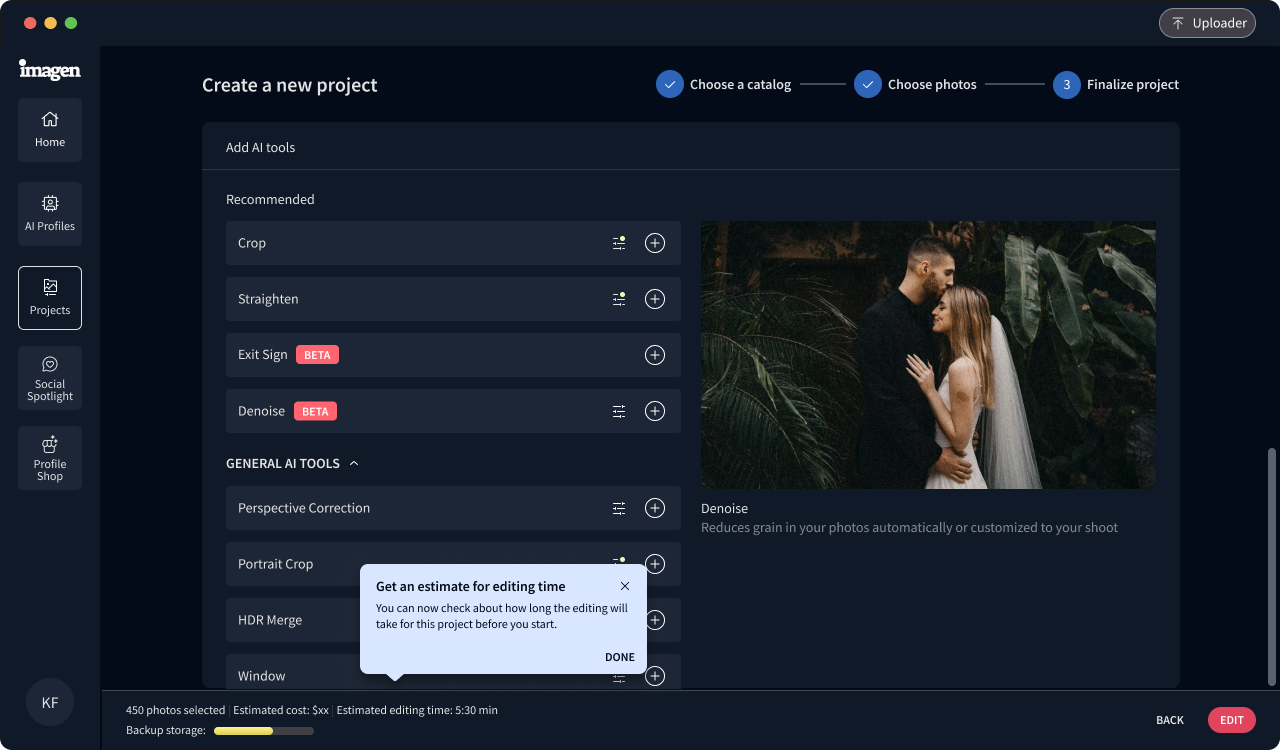Dismiss tooltip with Done

[619, 657]
